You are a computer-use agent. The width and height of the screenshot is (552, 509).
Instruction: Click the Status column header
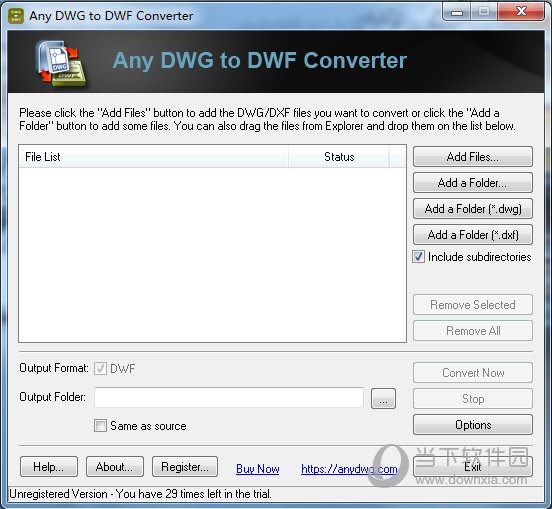[339, 157]
